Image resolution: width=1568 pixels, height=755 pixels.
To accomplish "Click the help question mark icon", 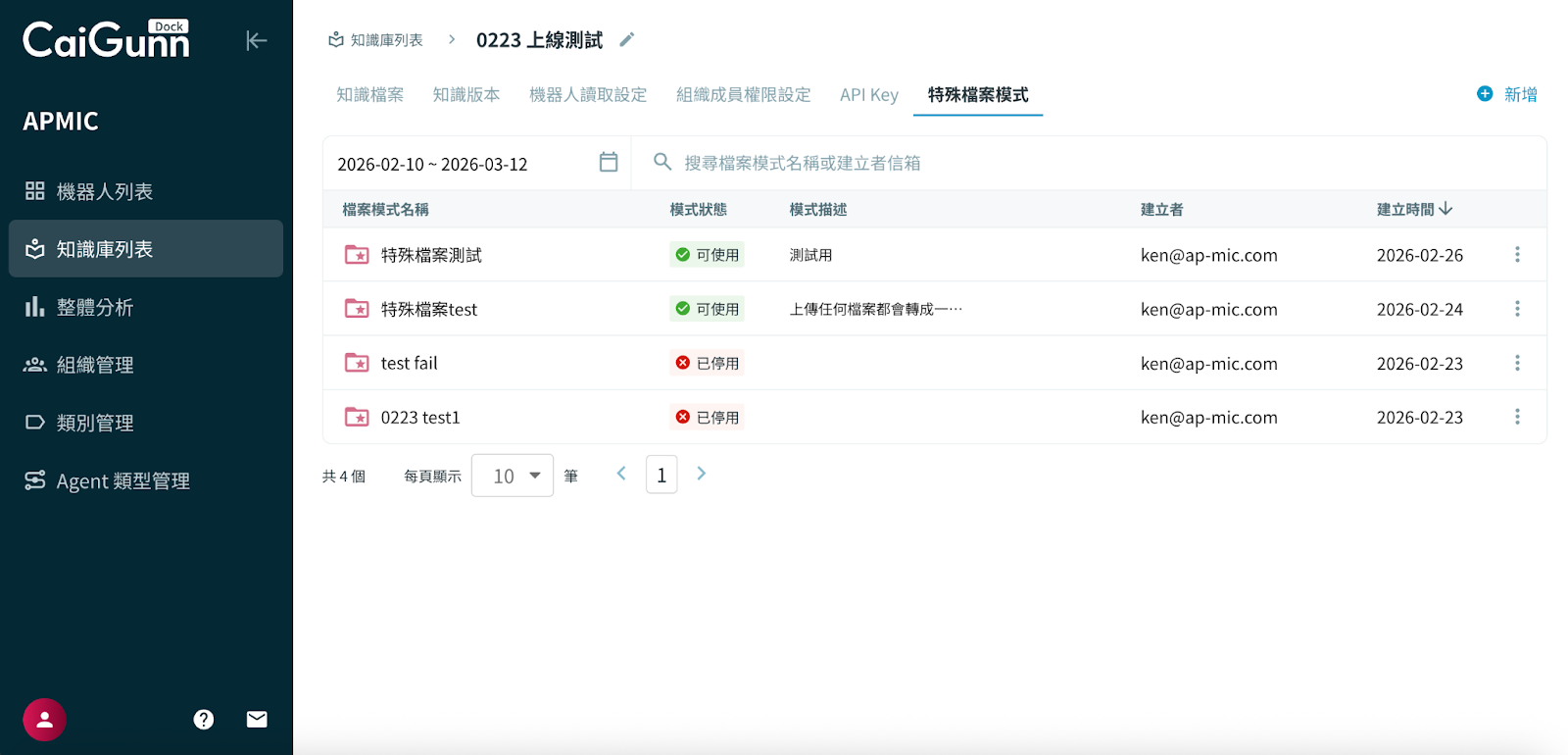I will 204,720.
